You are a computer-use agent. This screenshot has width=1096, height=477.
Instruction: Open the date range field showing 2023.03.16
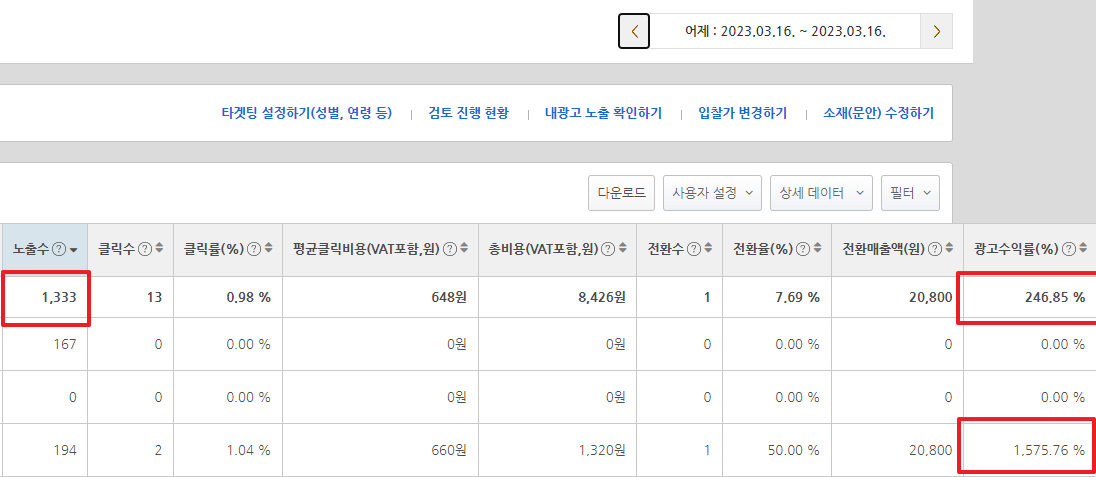[785, 31]
